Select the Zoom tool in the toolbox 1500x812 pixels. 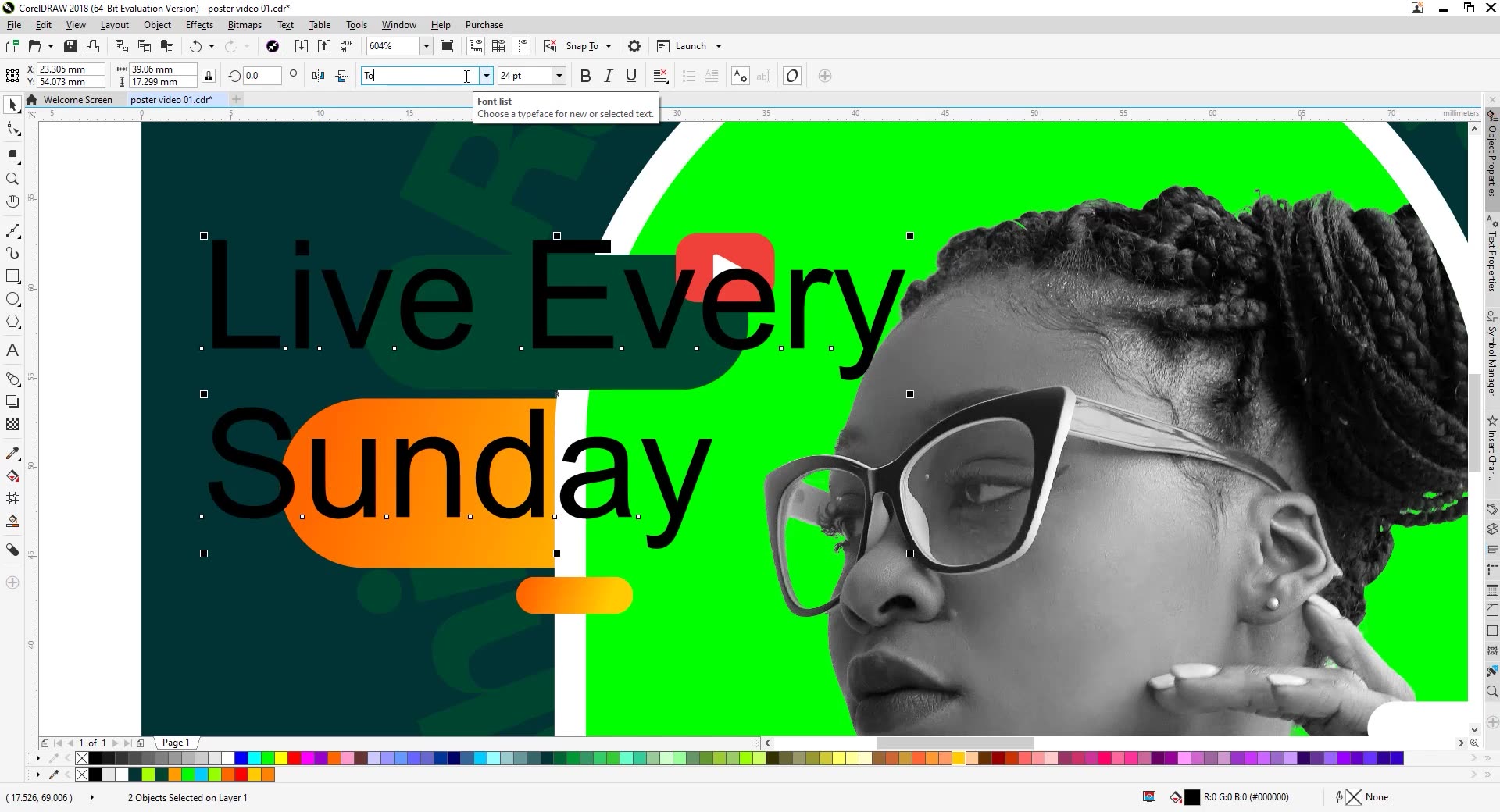coord(12,179)
